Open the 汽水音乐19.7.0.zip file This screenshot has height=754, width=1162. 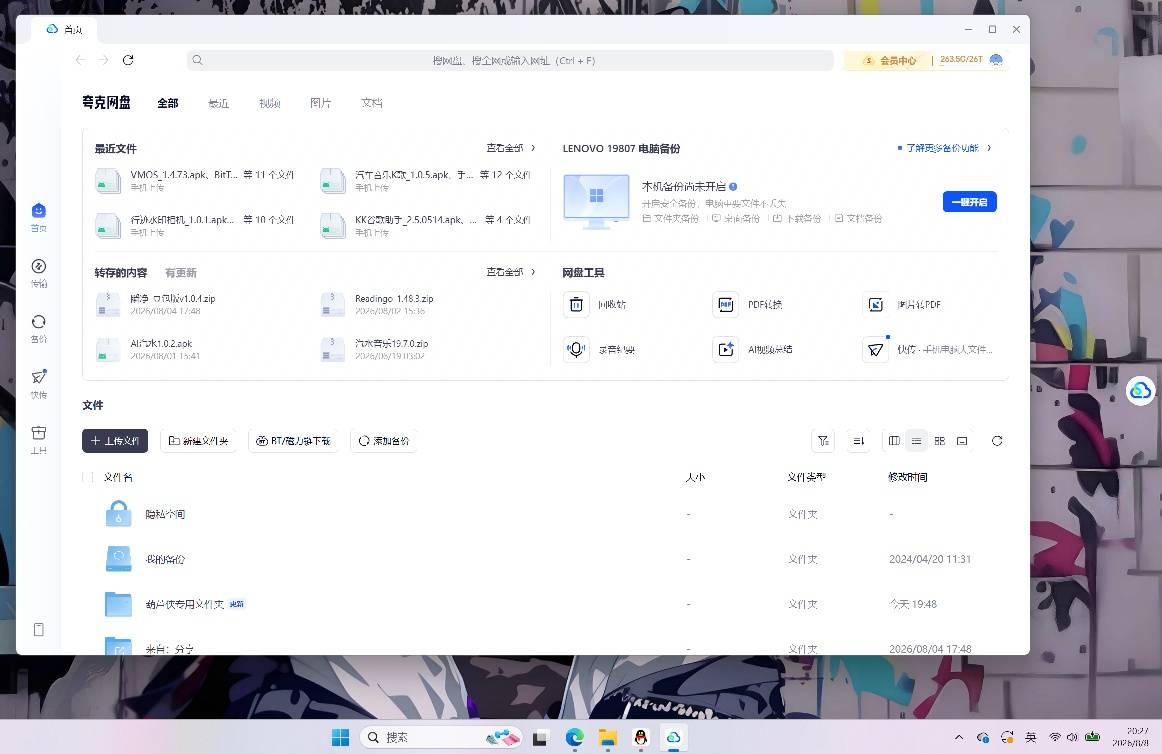click(x=375, y=349)
